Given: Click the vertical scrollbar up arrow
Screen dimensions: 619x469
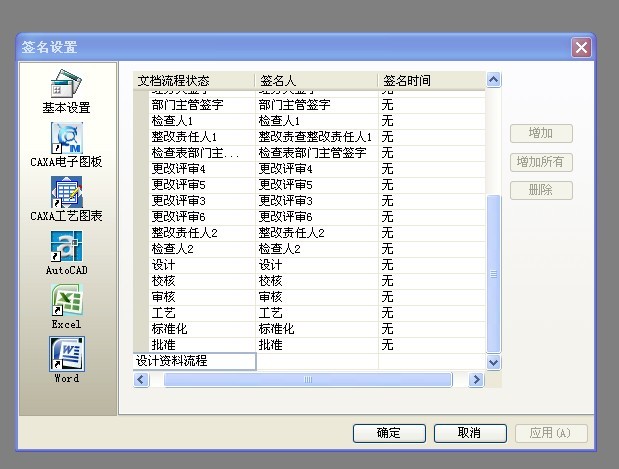Looking at the screenshot, I should point(493,80).
